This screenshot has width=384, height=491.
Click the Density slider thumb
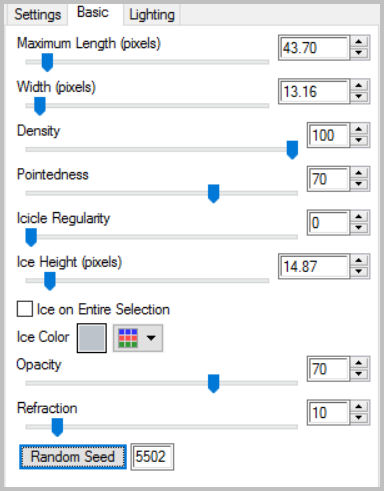pyautogui.click(x=292, y=150)
